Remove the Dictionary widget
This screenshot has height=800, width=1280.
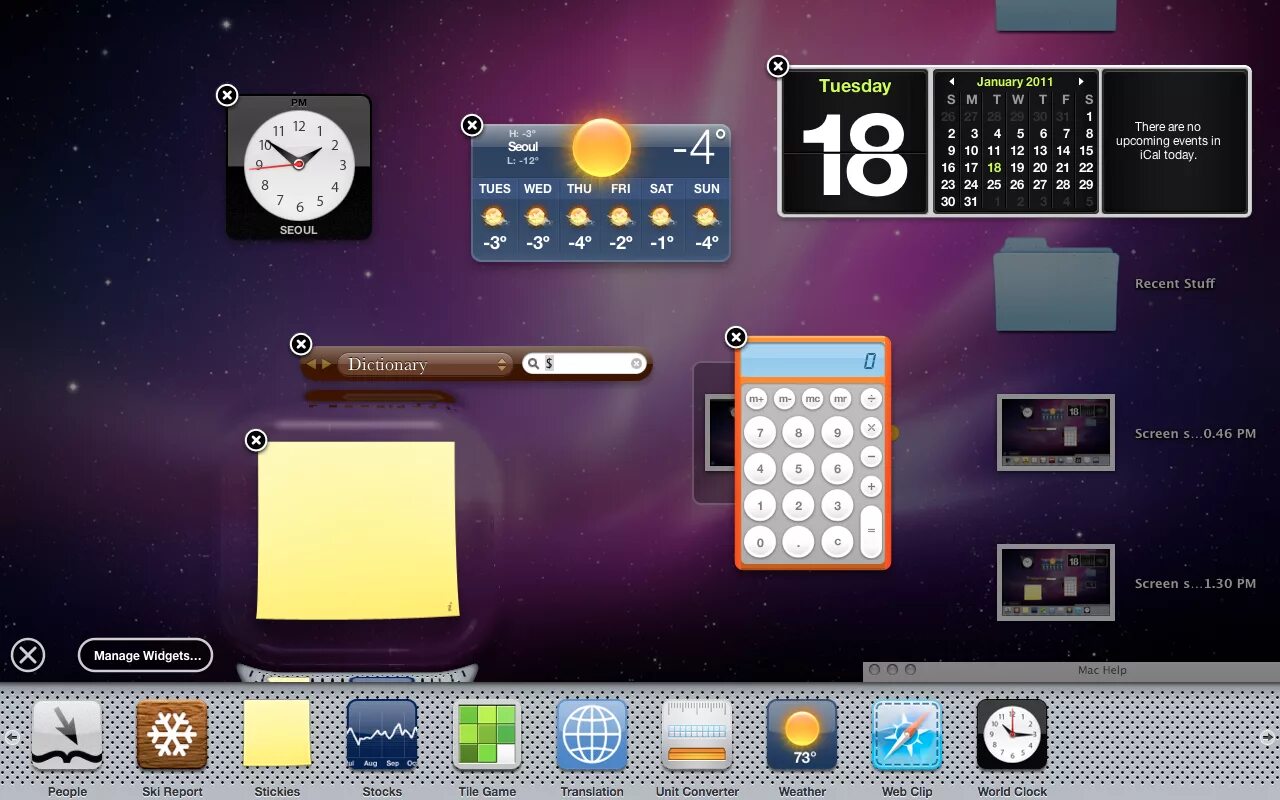point(301,344)
